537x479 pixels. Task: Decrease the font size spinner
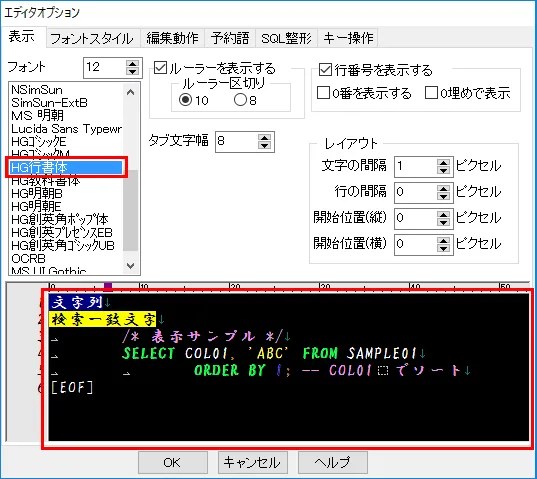point(132,71)
